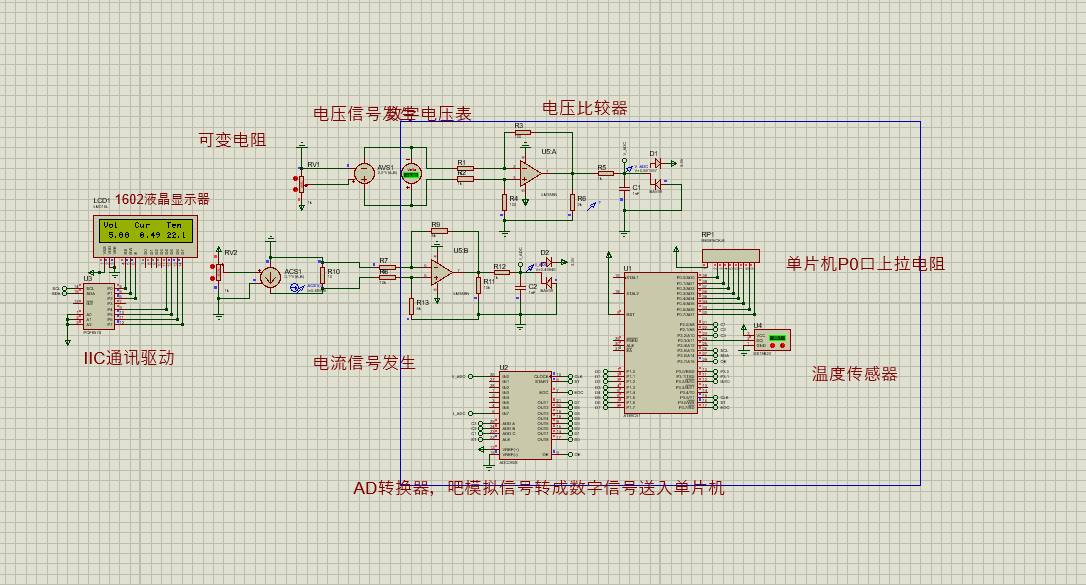Select diode D1
The height and width of the screenshot is (585, 1086).
click(x=657, y=164)
